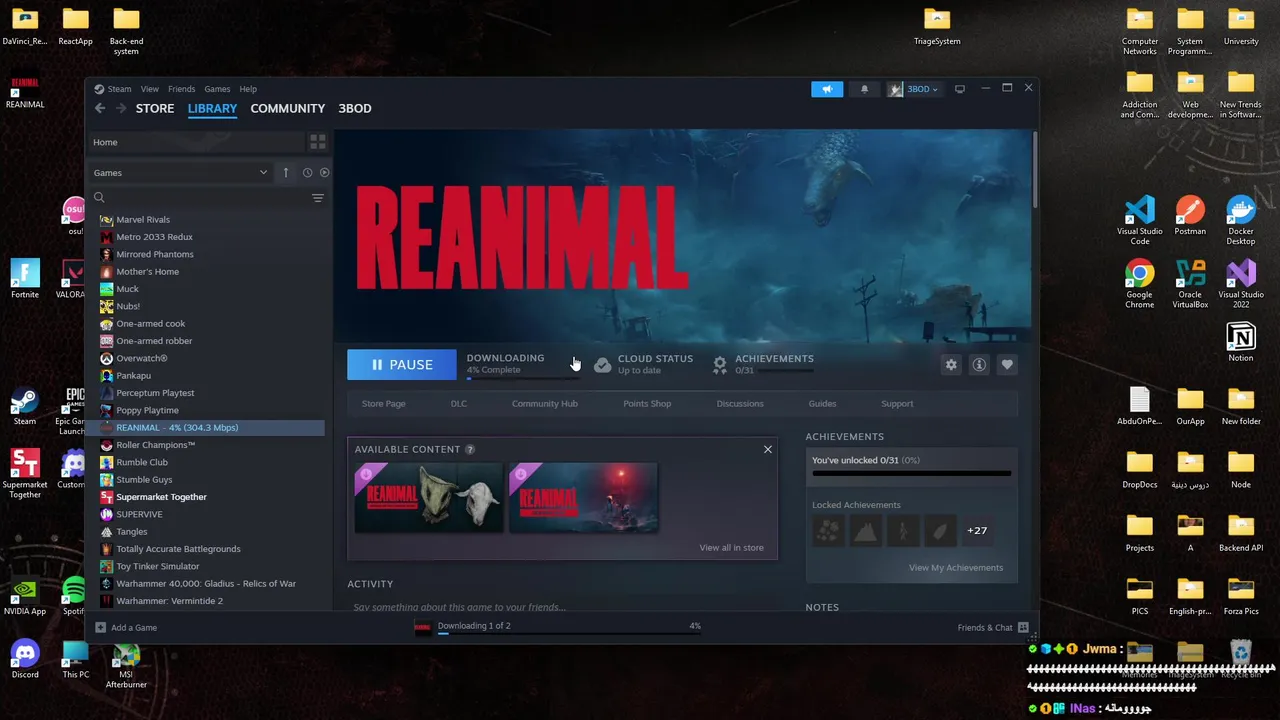1280x720 pixels.
Task: Switch to the COMMUNITY tab
Action: click(x=288, y=108)
